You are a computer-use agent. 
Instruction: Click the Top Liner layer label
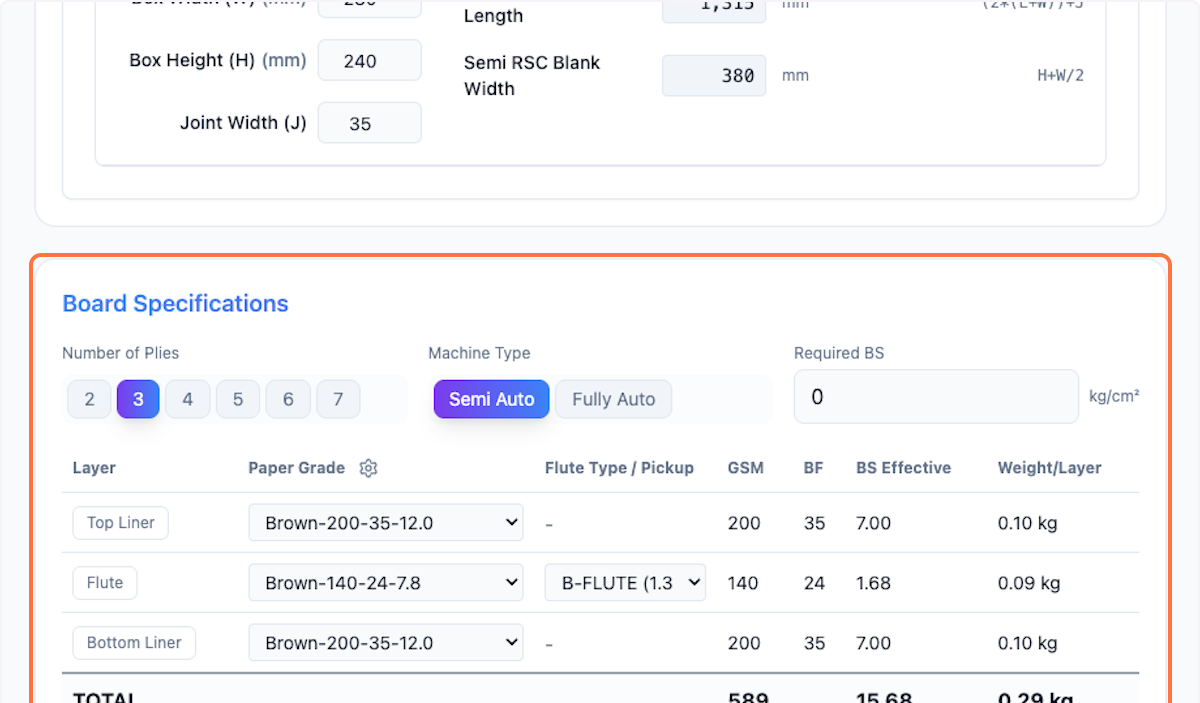click(120, 522)
